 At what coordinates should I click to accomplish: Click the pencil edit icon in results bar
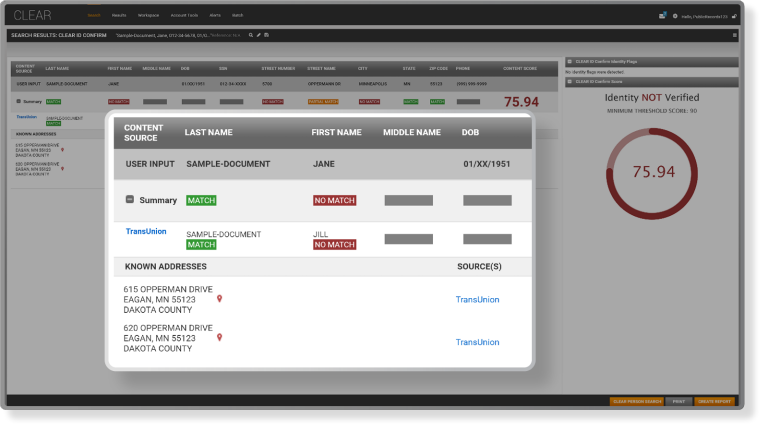pos(258,34)
